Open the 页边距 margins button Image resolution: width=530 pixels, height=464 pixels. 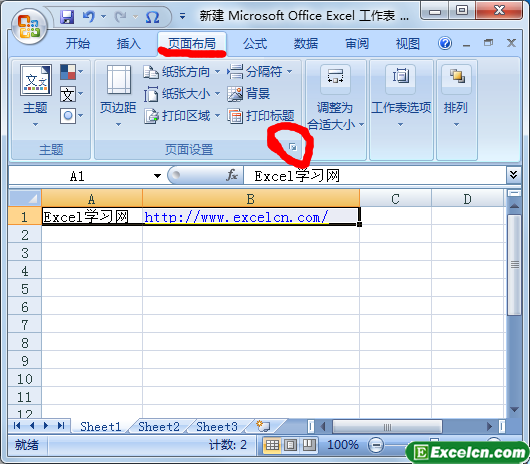[118, 96]
